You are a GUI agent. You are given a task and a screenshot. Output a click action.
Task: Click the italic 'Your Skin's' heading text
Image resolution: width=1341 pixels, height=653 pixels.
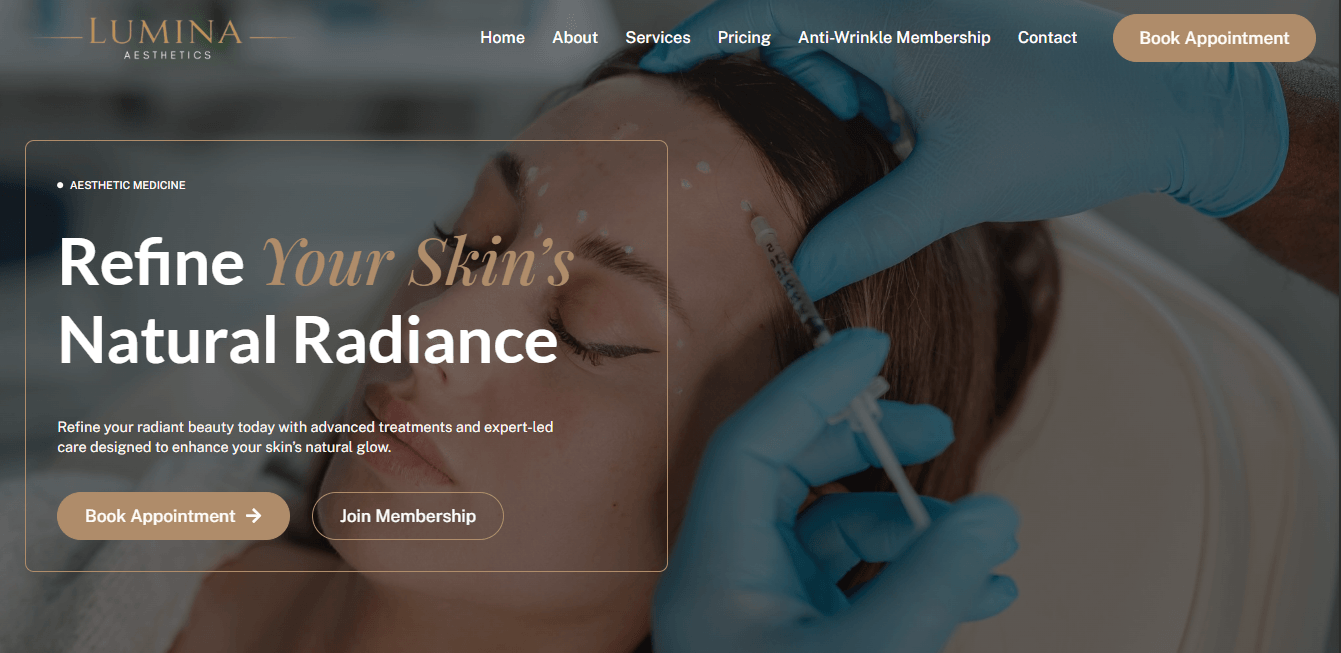pos(417,262)
